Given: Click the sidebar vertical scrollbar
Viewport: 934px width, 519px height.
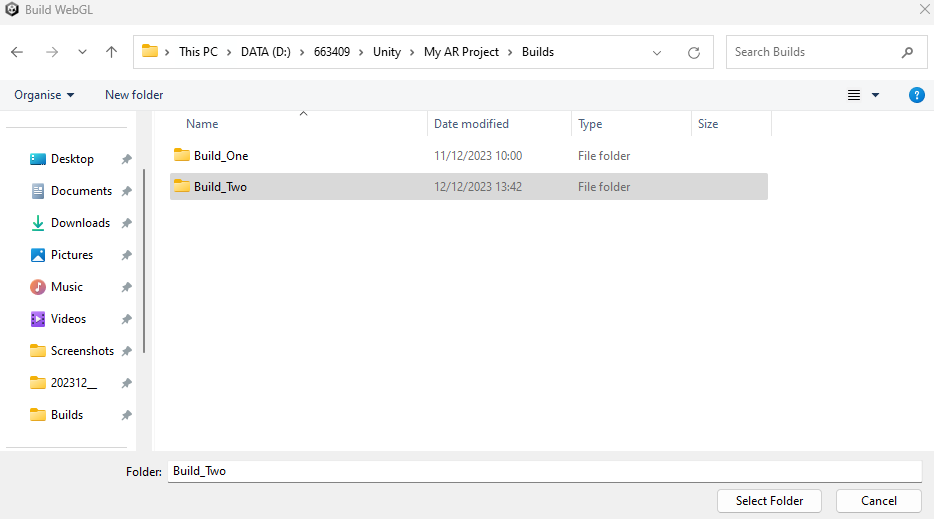Looking at the screenshot, I should 145,260.
